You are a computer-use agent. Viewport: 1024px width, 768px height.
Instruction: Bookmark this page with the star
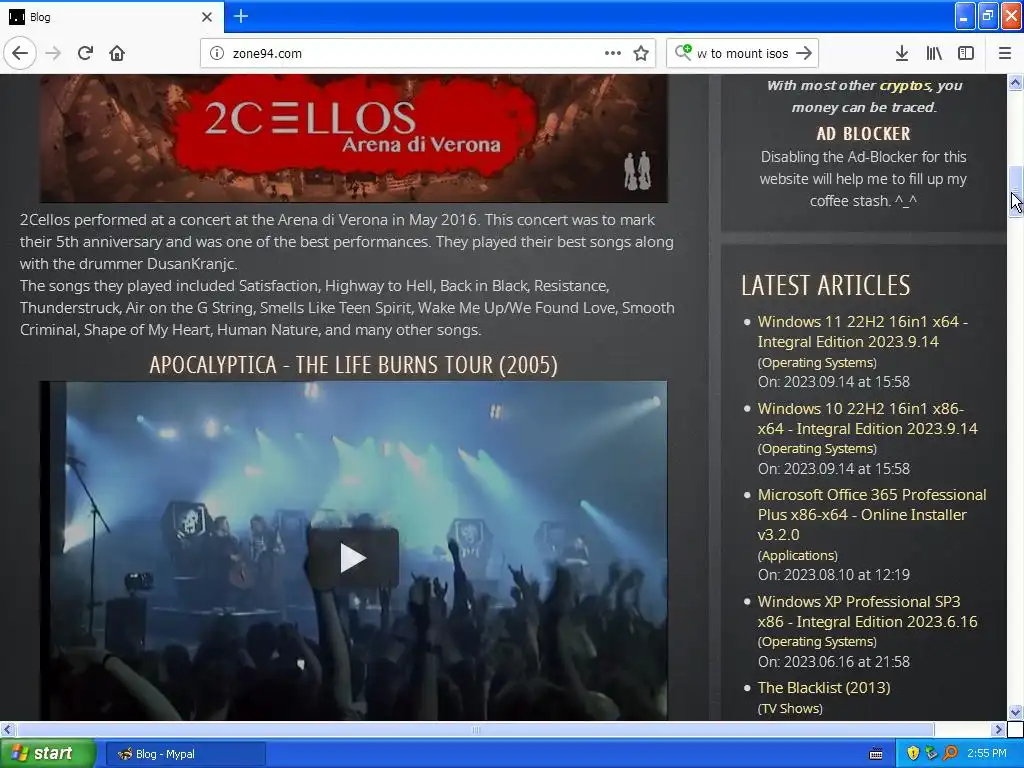(x=641, y=53)
